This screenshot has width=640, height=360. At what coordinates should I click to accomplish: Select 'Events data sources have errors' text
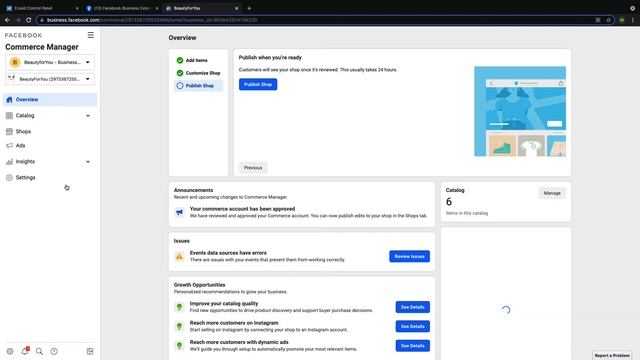(x=228, y=253)
